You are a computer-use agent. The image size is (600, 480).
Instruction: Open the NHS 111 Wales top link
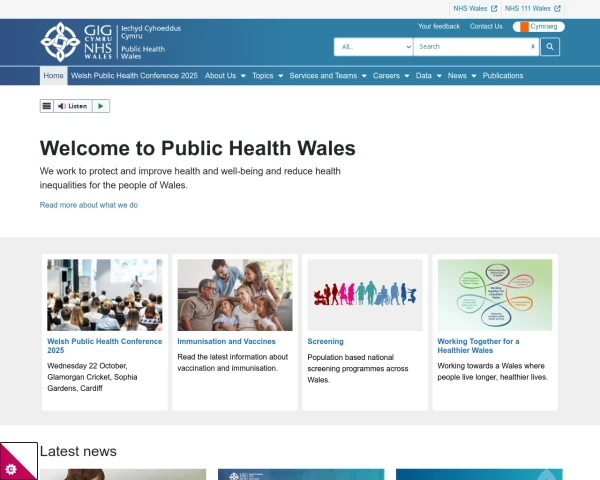pyautogui.click(x=528, y=8)
